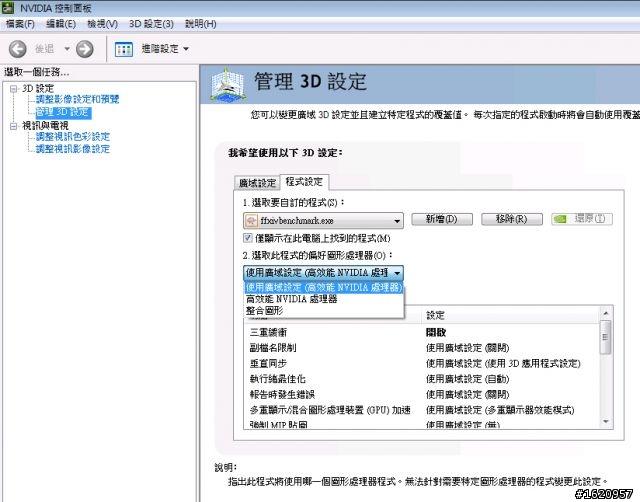Click the 設定 column header
The width and height of the screenshot is (640, 502).
(x=510, y=315)
